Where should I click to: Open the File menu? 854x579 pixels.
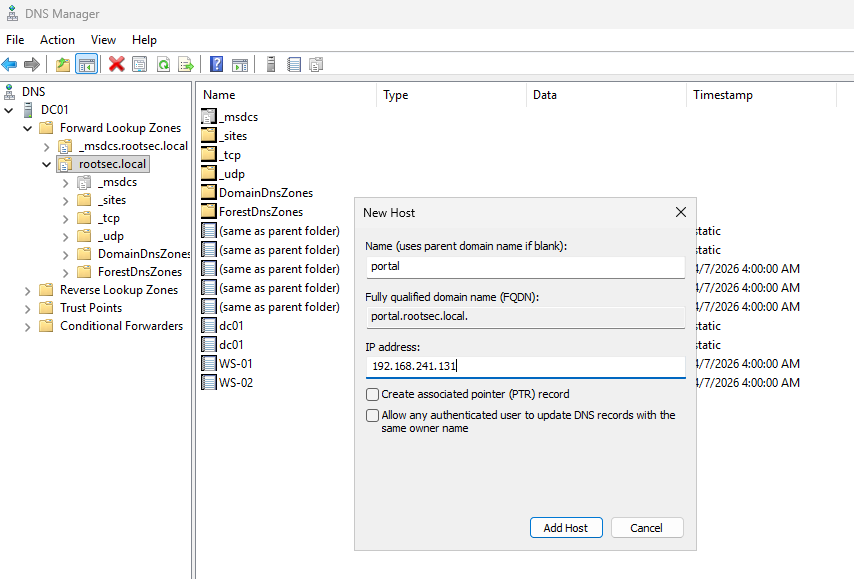(15, 40)
